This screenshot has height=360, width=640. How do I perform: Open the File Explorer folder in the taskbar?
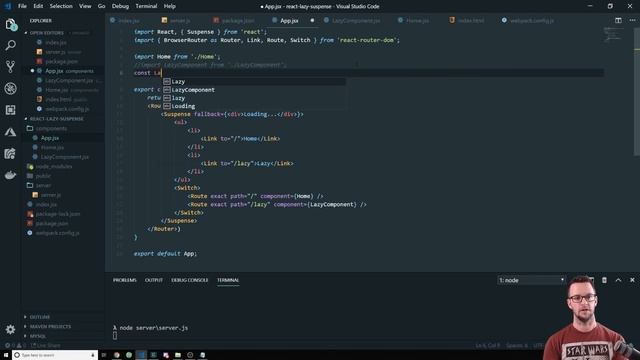(178, 355)
